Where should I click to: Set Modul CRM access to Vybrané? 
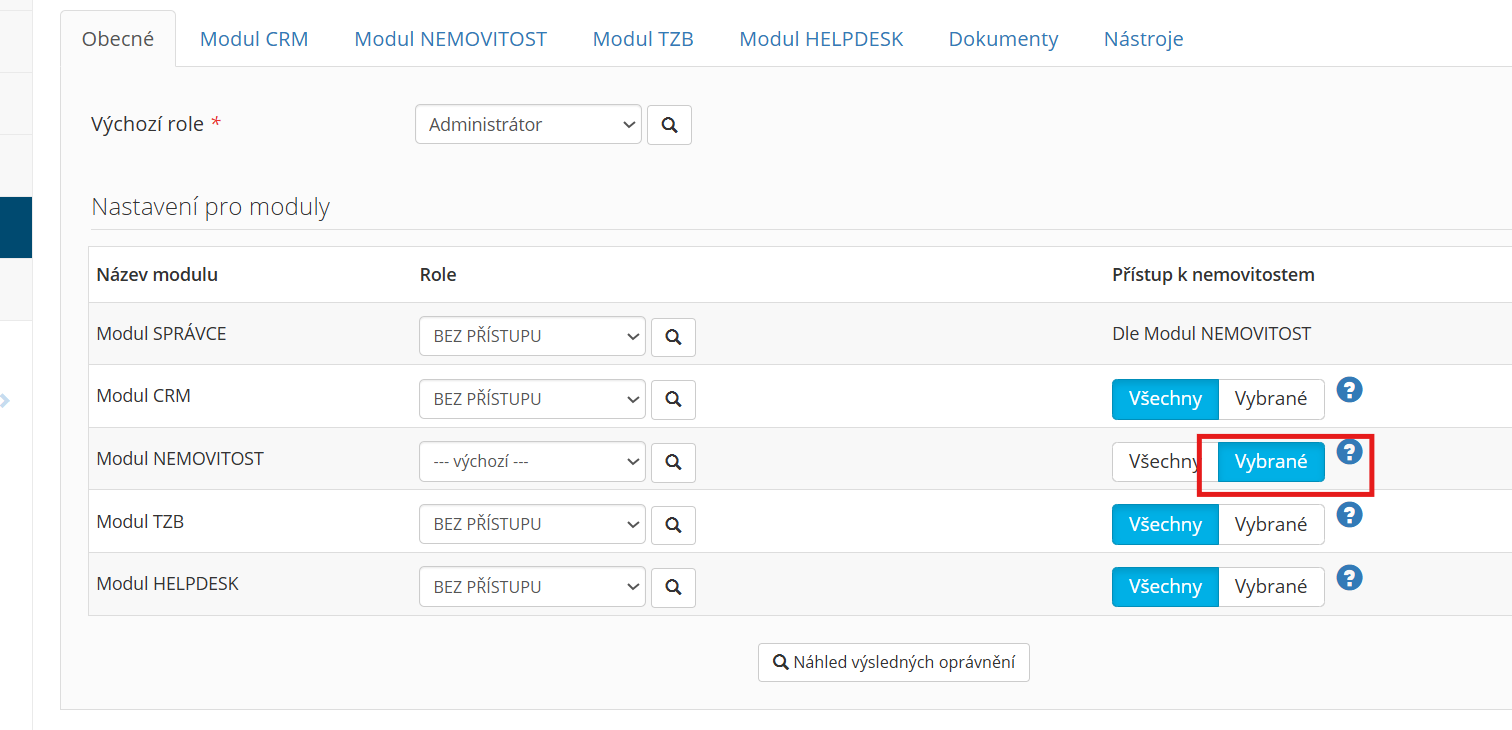[x=1270, y=399]
